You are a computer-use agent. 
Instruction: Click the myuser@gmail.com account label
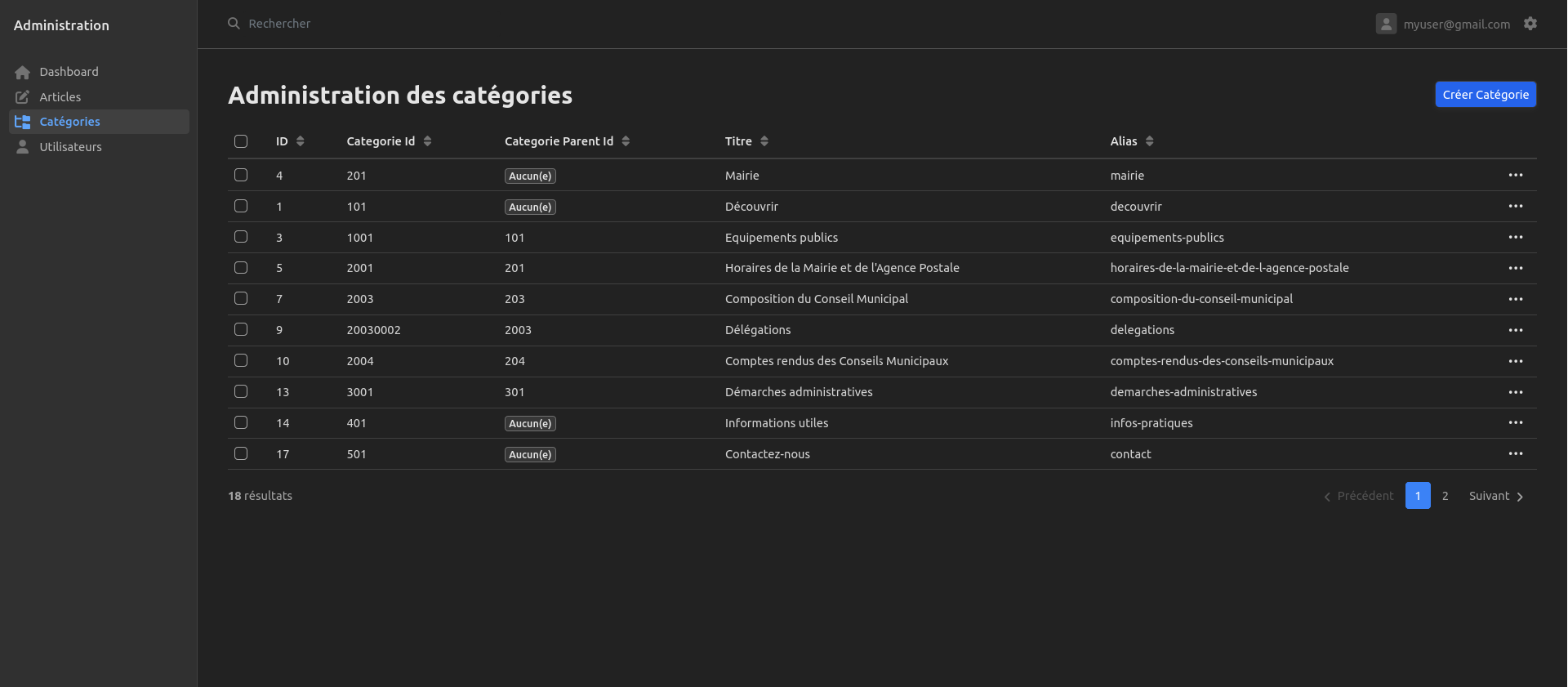coord(1457,25)
